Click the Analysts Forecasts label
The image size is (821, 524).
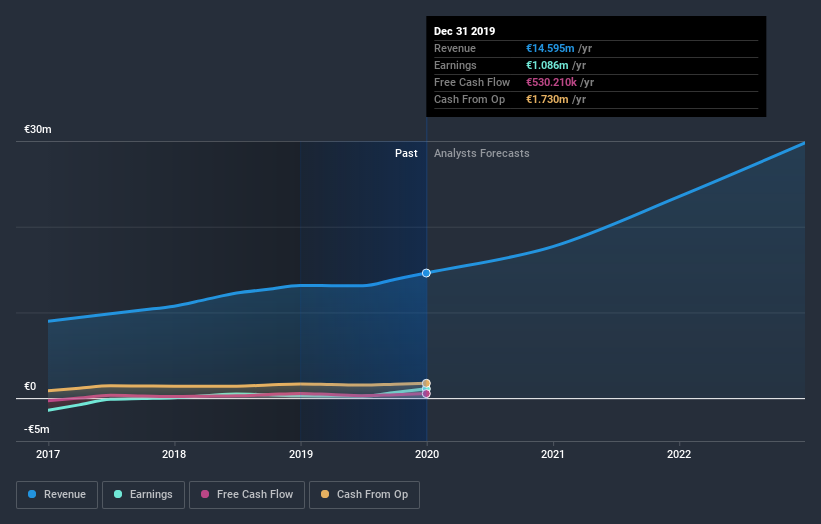pyautogui.click(x=482, y=153)
